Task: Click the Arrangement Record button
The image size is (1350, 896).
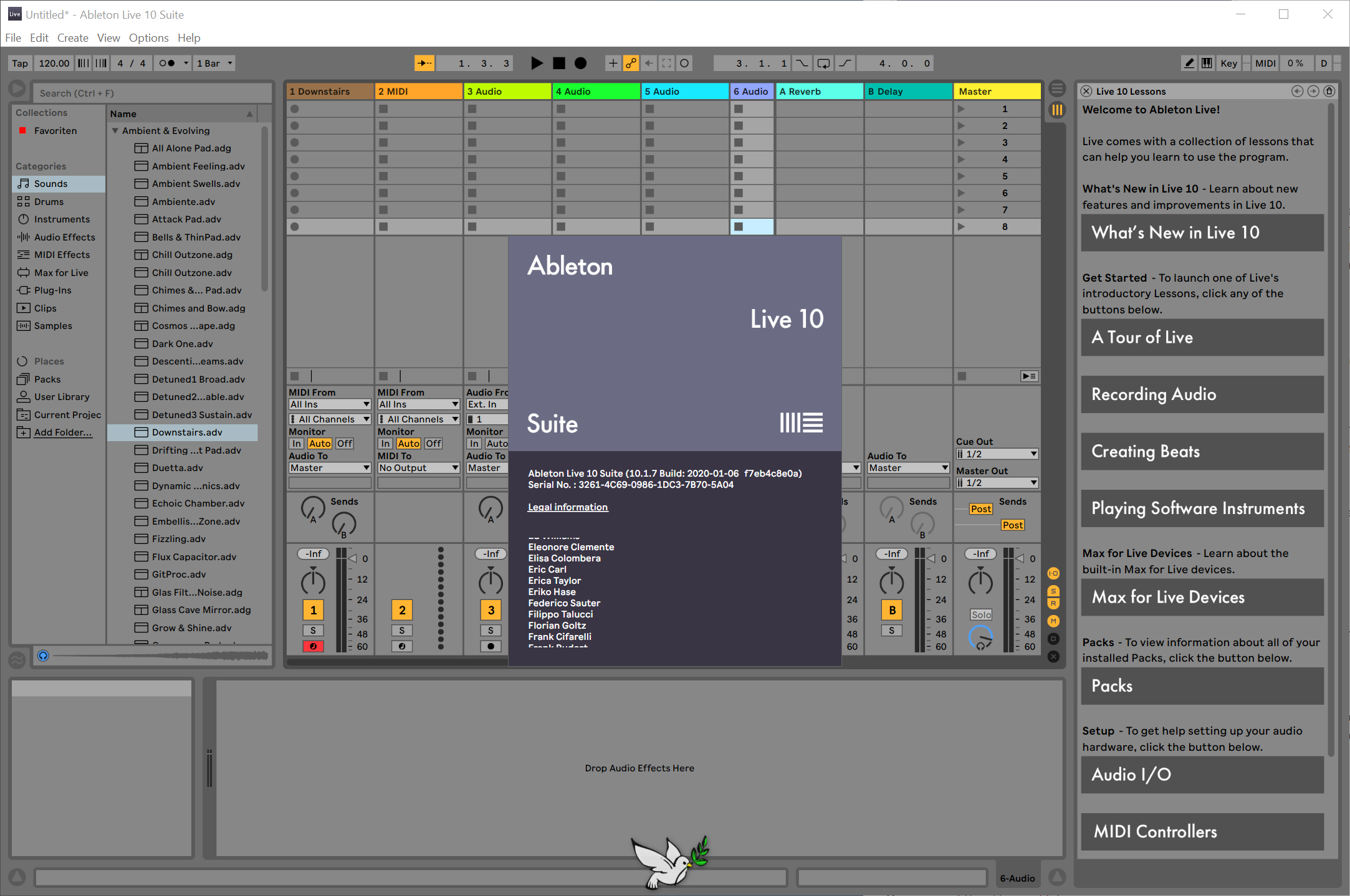Action: point(580,63)
